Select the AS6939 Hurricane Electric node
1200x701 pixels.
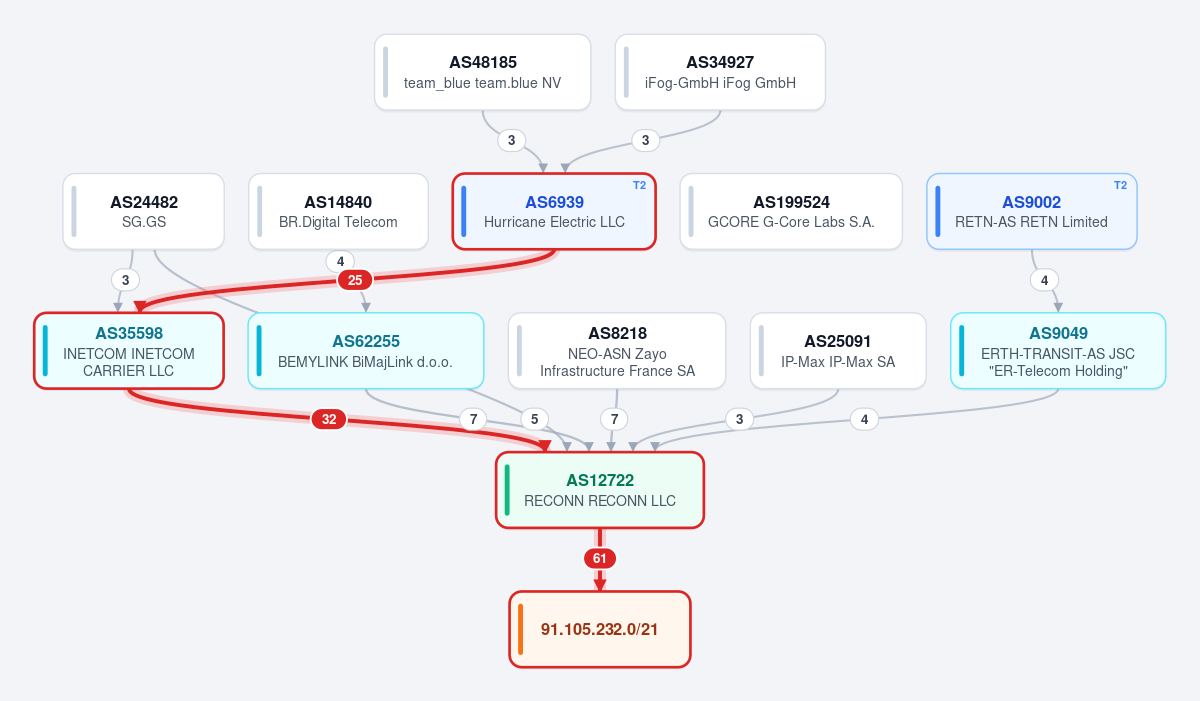tap(554, 211)
